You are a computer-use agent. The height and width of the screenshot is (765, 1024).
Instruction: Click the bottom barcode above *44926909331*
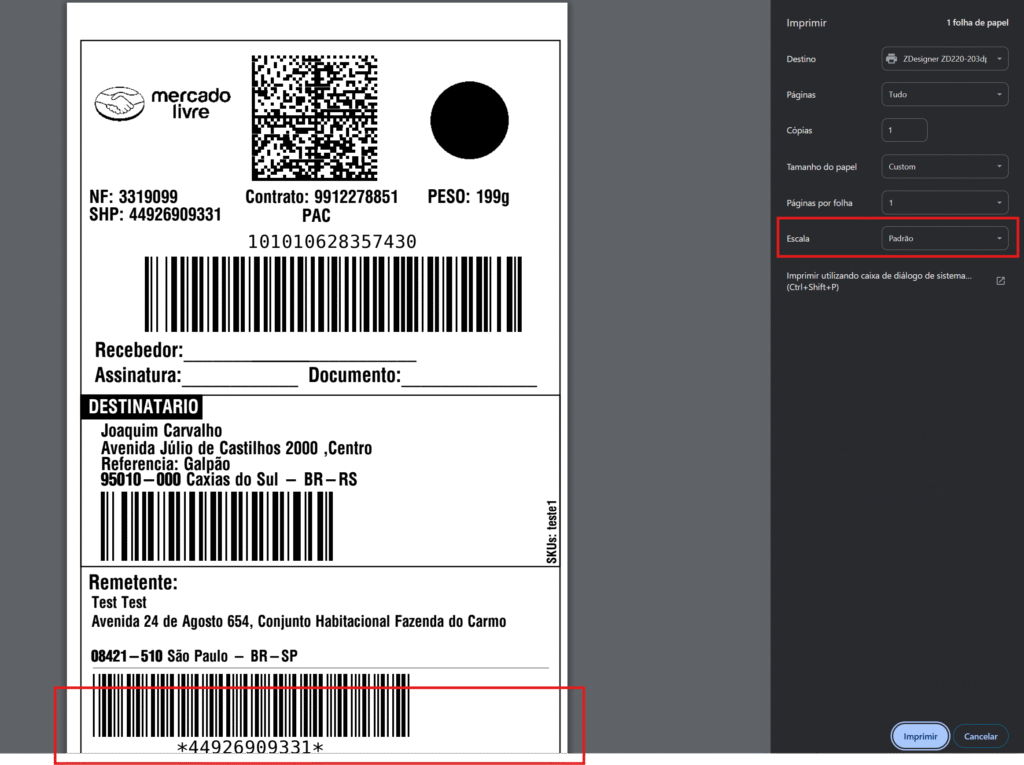click(x=251, y=706)
